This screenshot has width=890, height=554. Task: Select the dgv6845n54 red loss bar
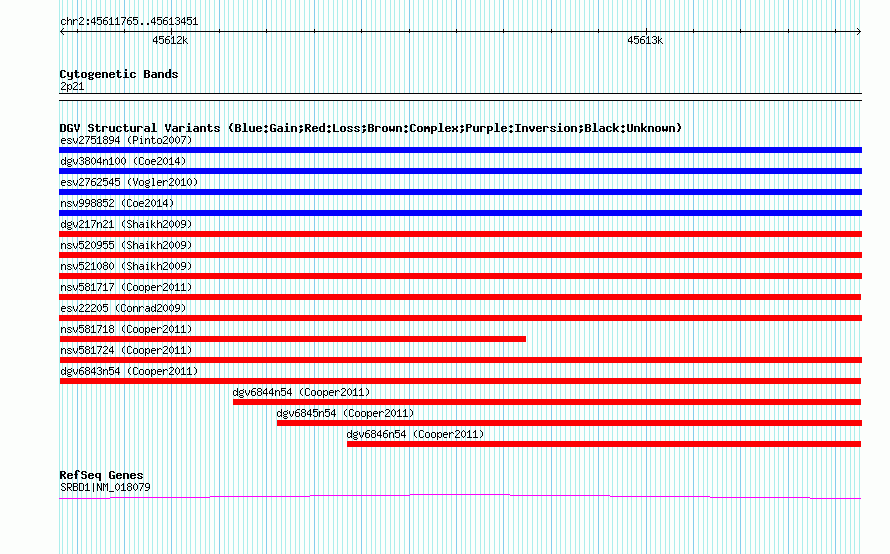[x=569, y=423]
